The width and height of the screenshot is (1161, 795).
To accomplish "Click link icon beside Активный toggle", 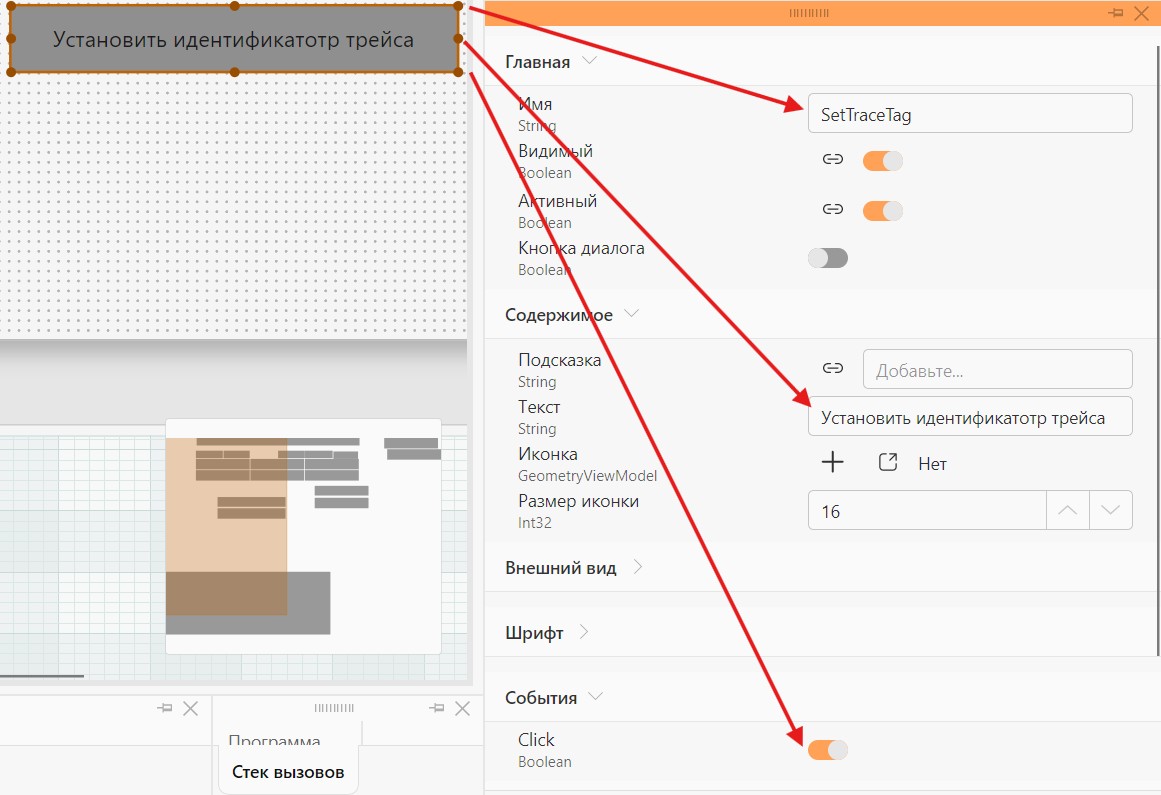I will [x=832, y=209].
